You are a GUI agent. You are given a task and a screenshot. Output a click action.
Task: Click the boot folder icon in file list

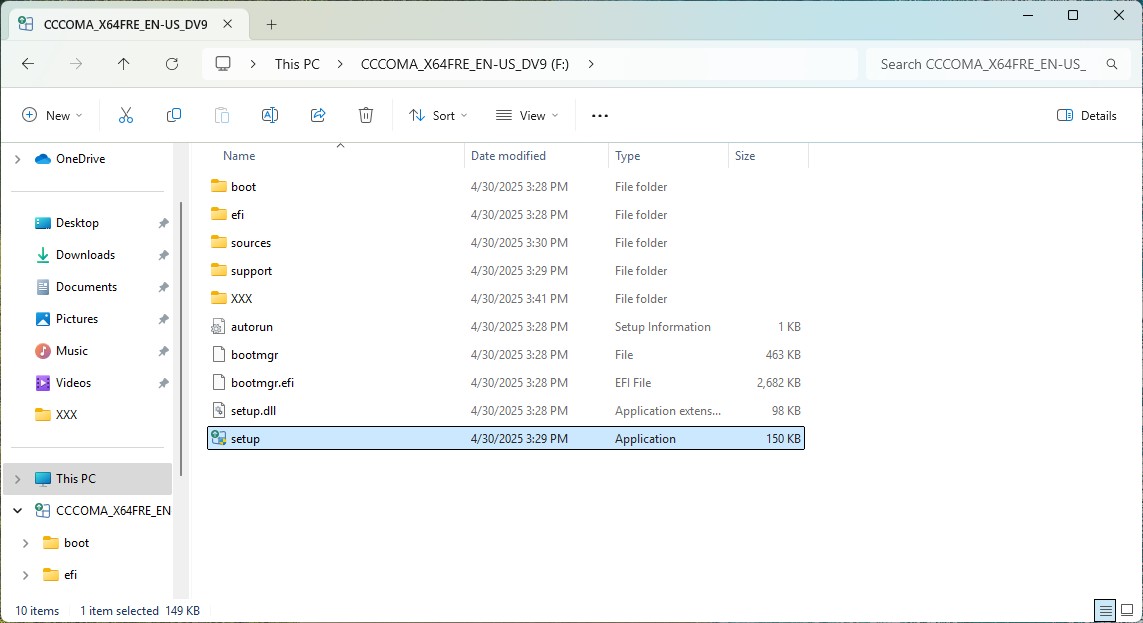[218, 186]
